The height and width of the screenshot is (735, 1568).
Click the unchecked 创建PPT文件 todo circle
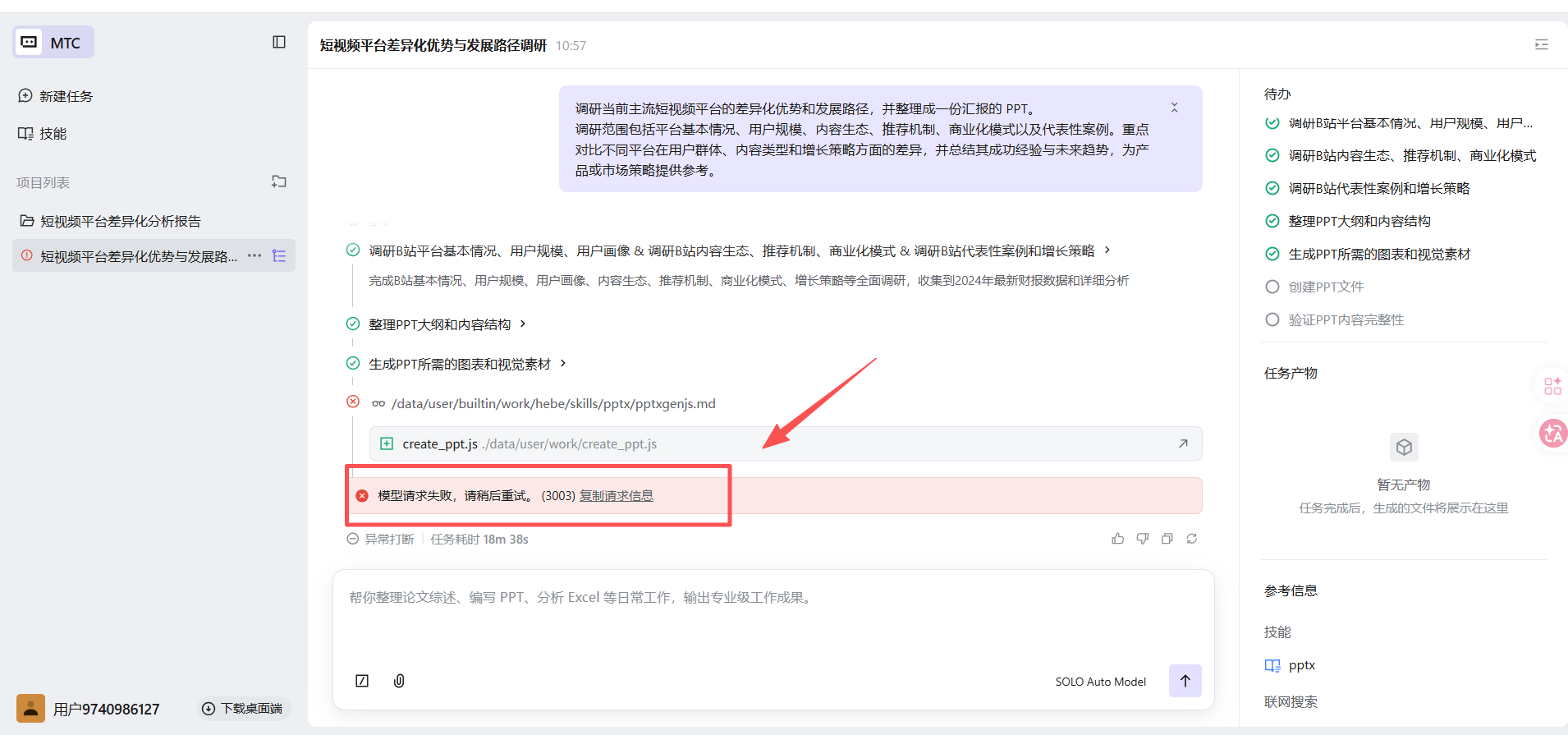[x=1272, y=287]
